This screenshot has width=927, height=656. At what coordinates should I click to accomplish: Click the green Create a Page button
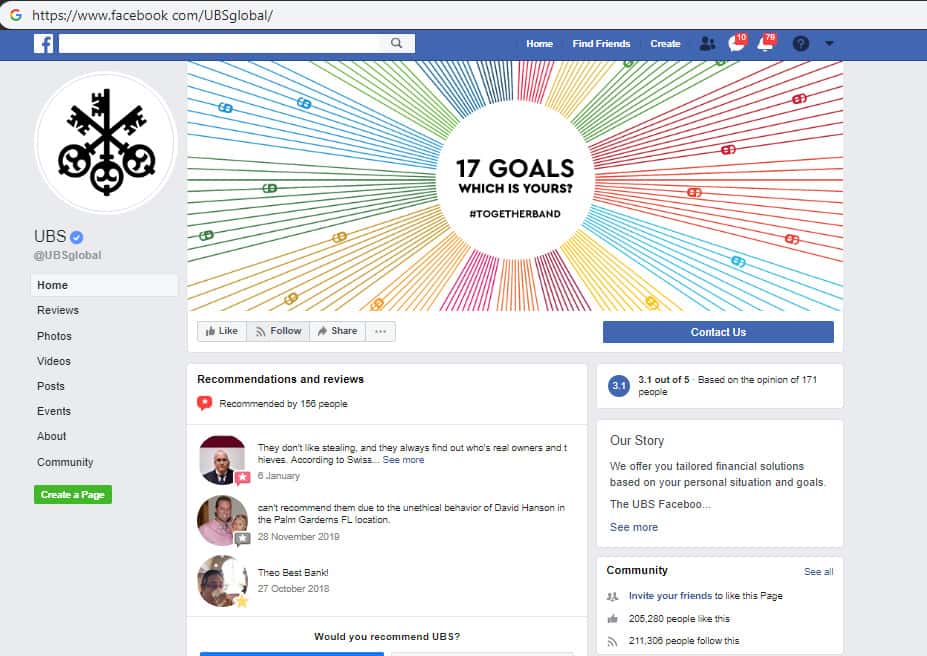click(x=73, y=495)
